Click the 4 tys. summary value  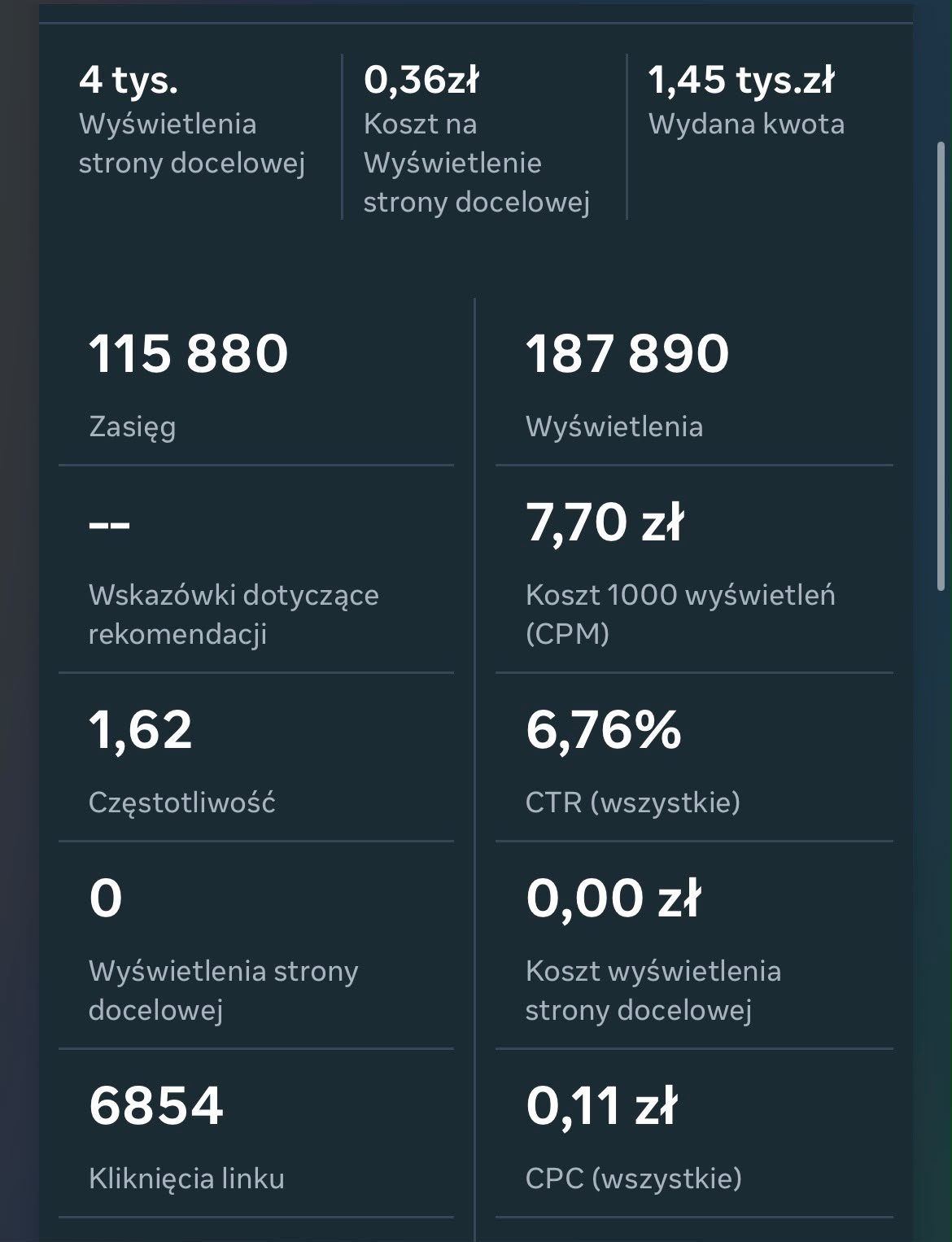129,80
